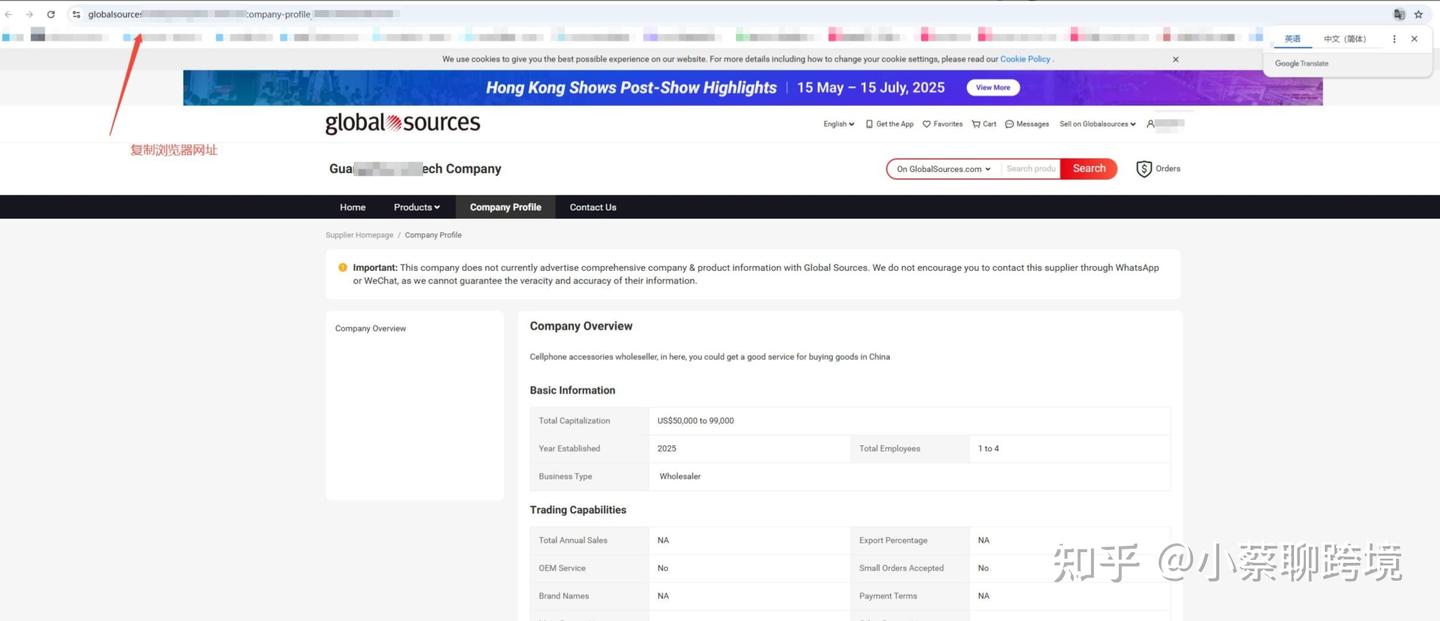Image resolution: width=1440 pixels, height=621 pixels.
Task: Click the View More banner button
Action: [x=991, y=87]
